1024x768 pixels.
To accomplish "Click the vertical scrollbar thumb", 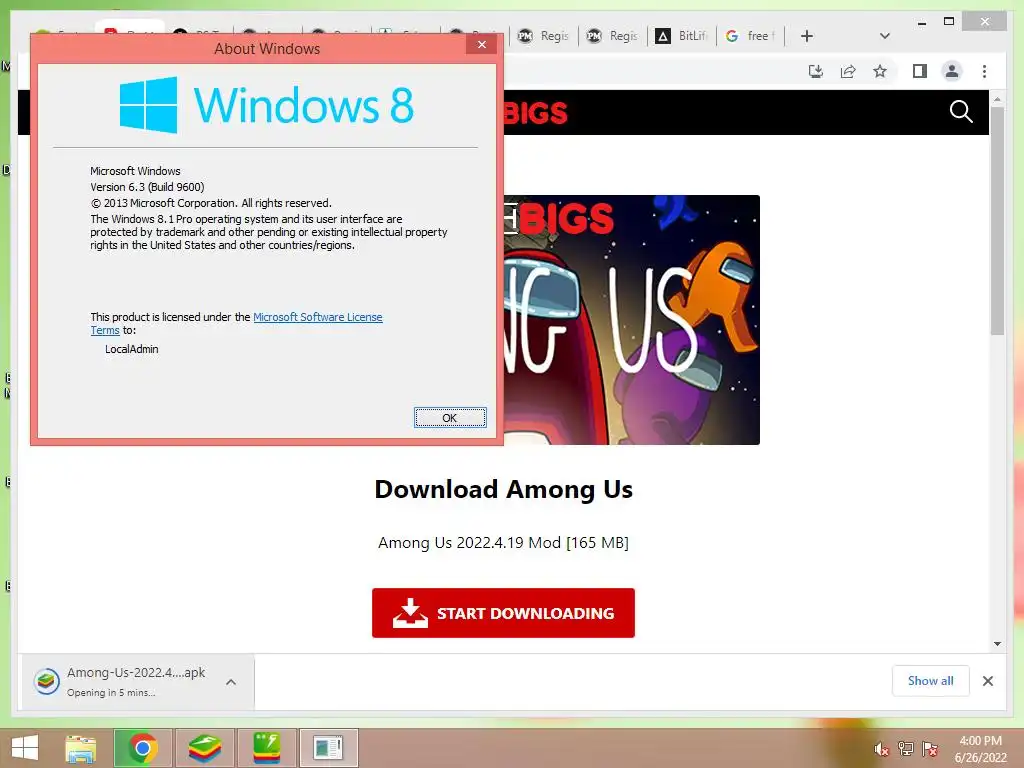I will (997, 221).
